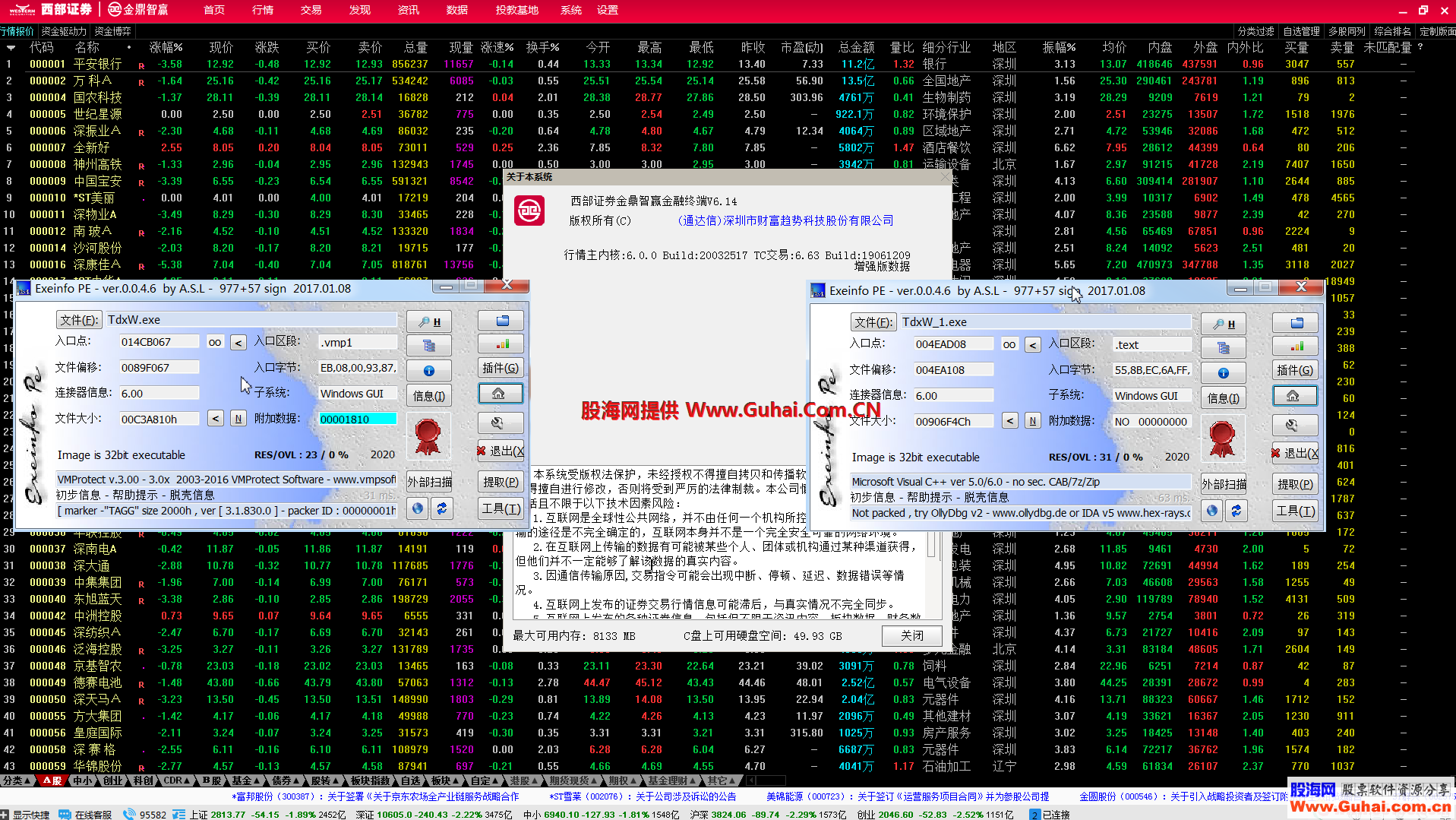Sort by 涨幅% column header
The height and width of the screenshot is (820, 1456).
(166, 47)
